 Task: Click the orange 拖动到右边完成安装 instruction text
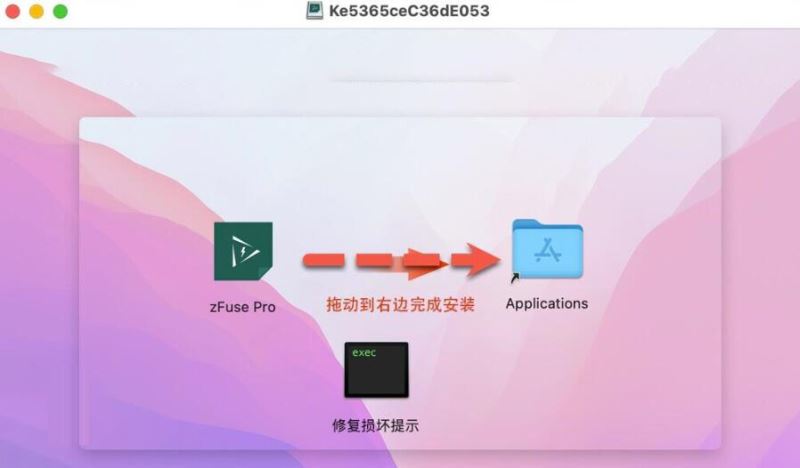(401, 305)
